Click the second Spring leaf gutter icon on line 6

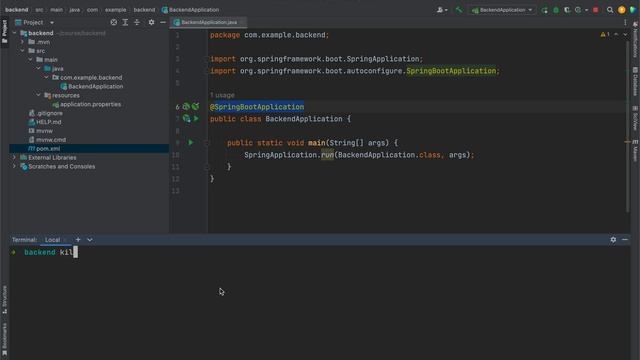coord(196,107)
